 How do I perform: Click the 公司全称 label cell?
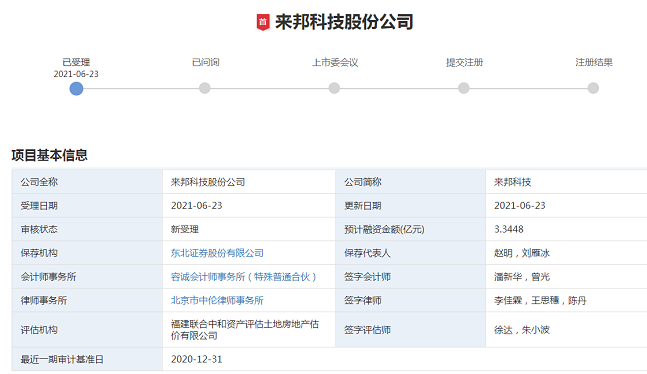point(87,182)
